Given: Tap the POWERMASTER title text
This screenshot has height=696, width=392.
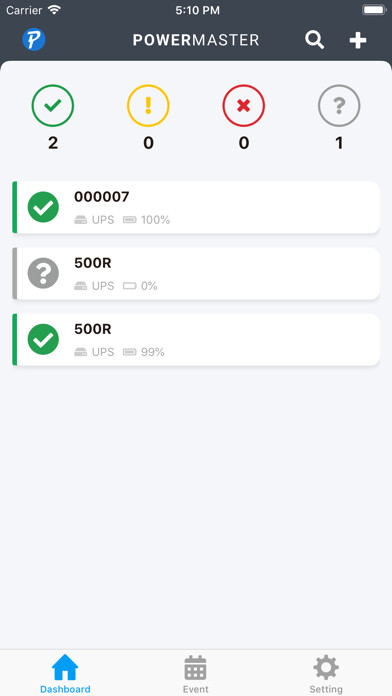Looking at the screenshot, I should 196,40.
